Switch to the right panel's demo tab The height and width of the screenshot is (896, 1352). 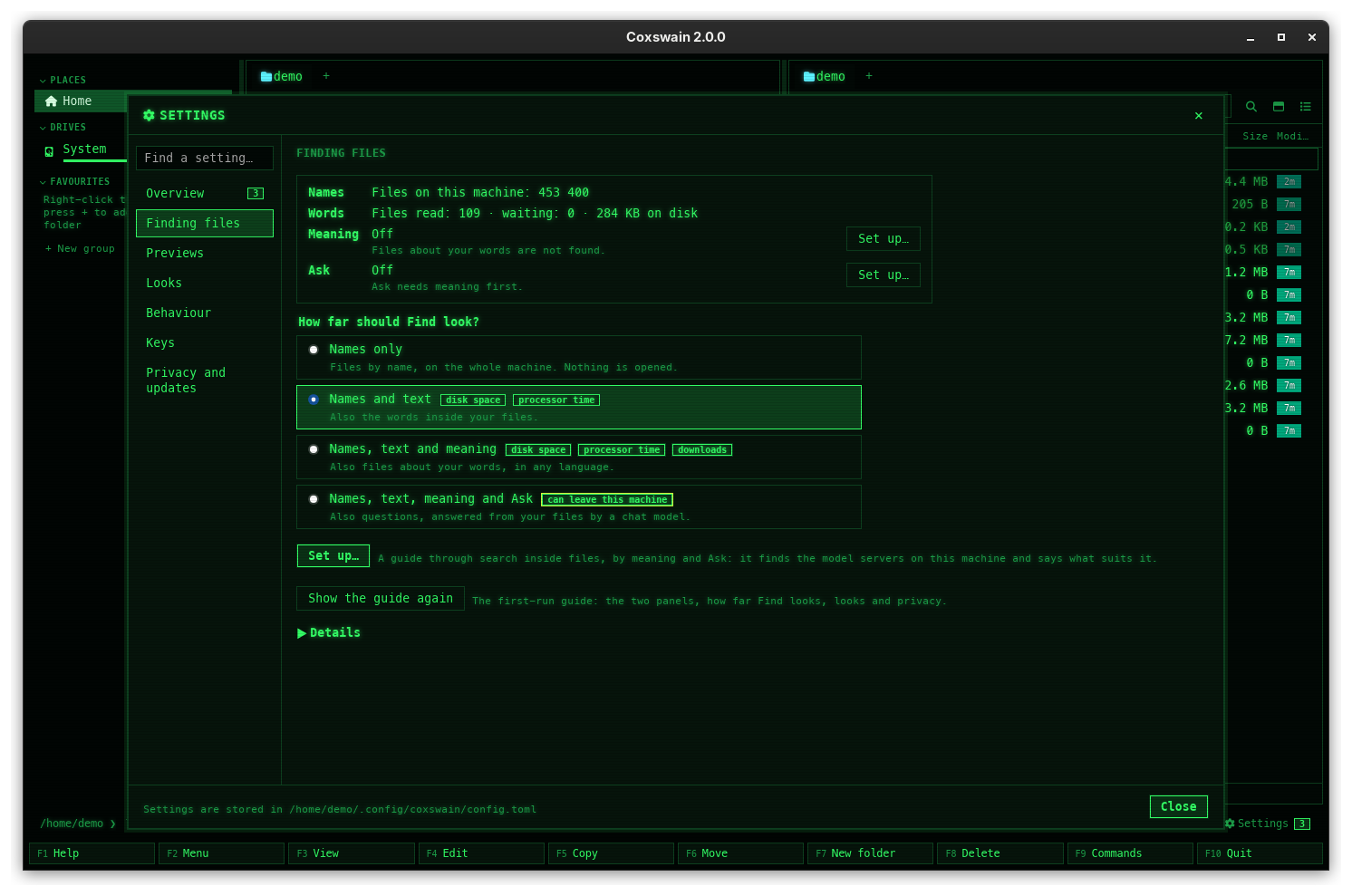825,77
